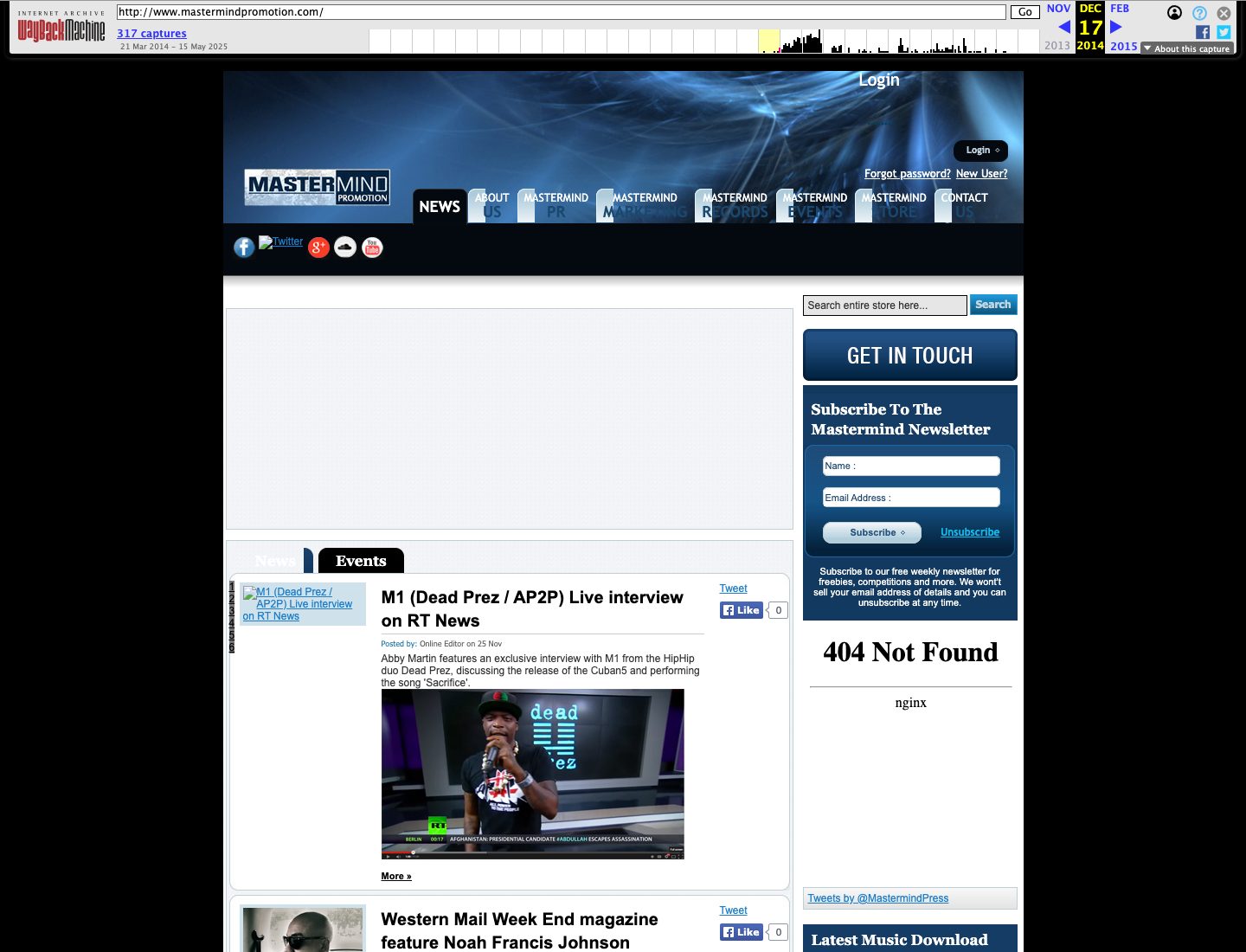This screenshot has height=952, width=1246.
Task: Click the Login button
Action: [981, 151]
